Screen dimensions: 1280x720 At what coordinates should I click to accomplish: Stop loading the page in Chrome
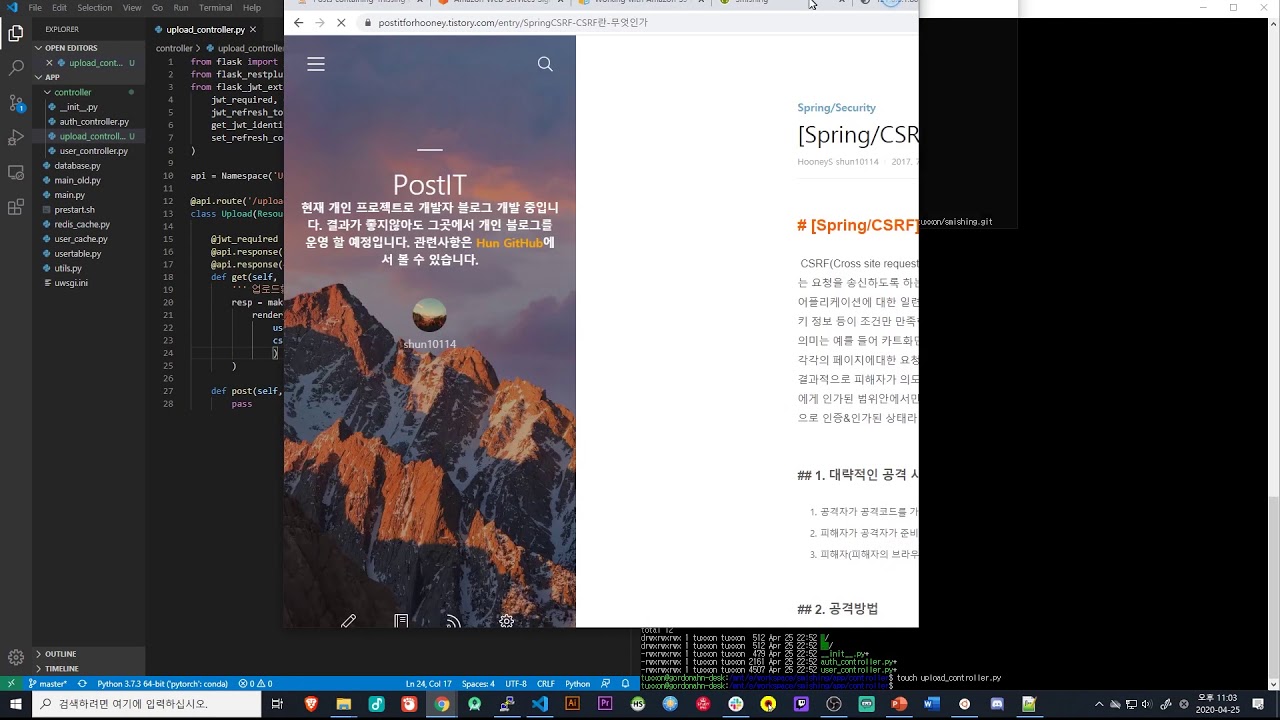342,22
